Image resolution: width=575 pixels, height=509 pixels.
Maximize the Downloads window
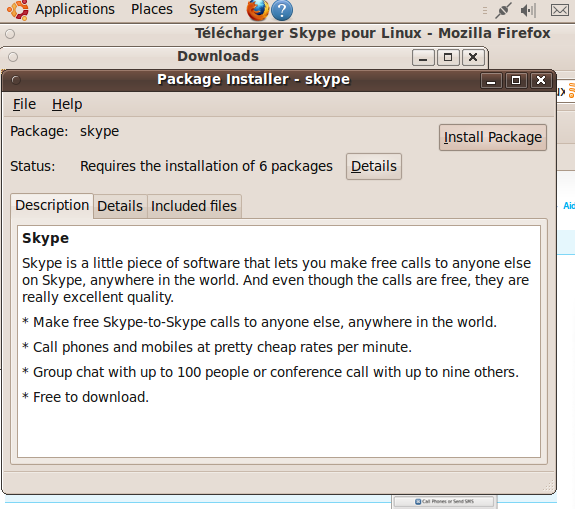448,58
